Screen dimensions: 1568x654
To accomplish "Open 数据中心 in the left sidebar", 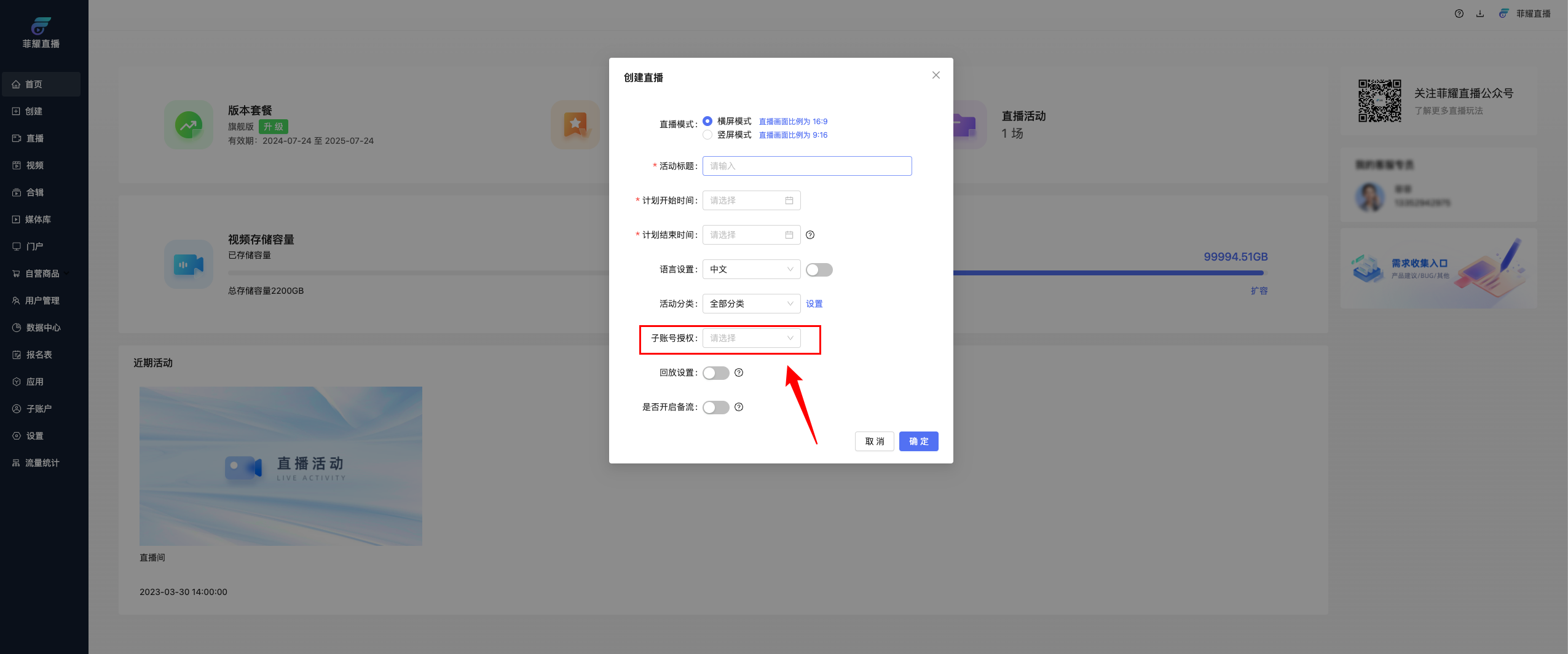I will click(43, 328).
